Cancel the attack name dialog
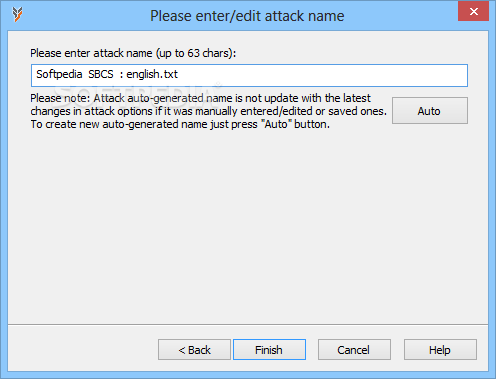Screen dimensions: 496x379 pyautogui.click(x=354, y=350)
